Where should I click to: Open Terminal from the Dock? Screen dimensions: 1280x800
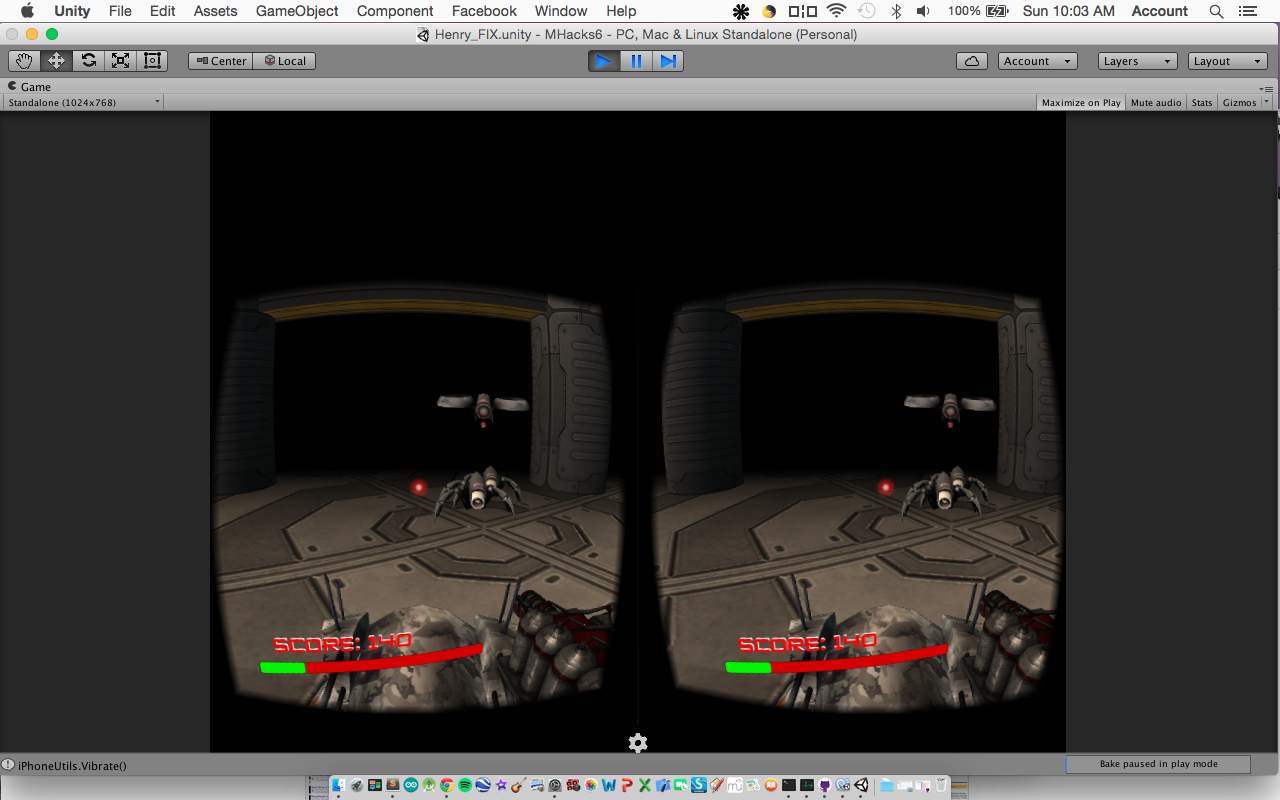(789, 785)
